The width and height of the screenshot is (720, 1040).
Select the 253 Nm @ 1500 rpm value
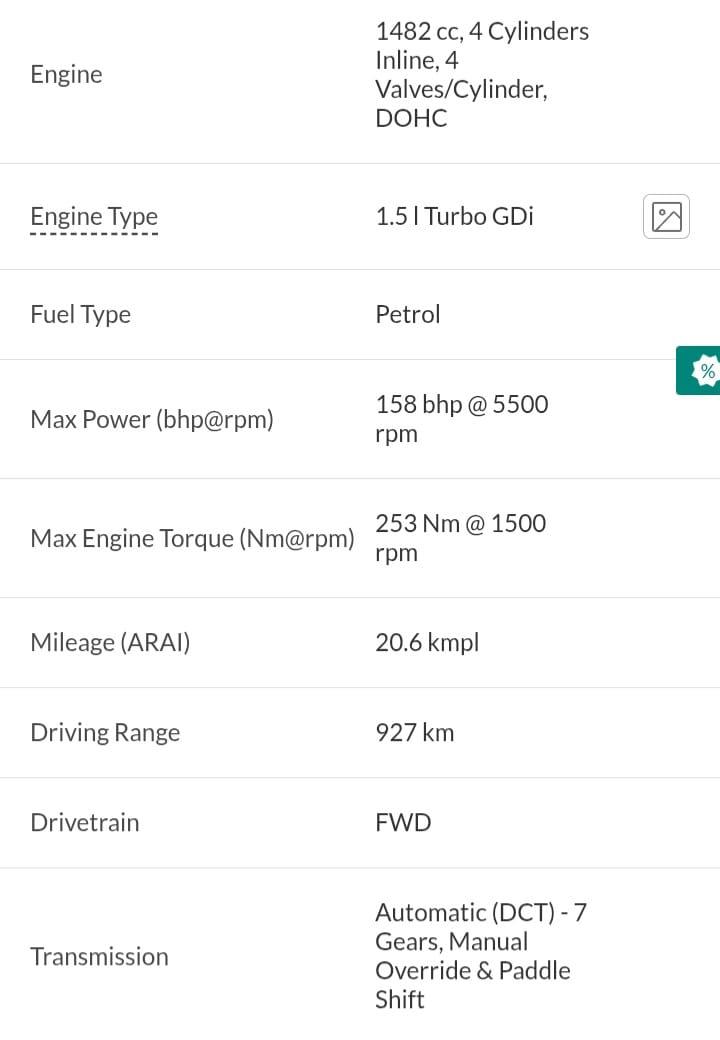coord(461,537)
